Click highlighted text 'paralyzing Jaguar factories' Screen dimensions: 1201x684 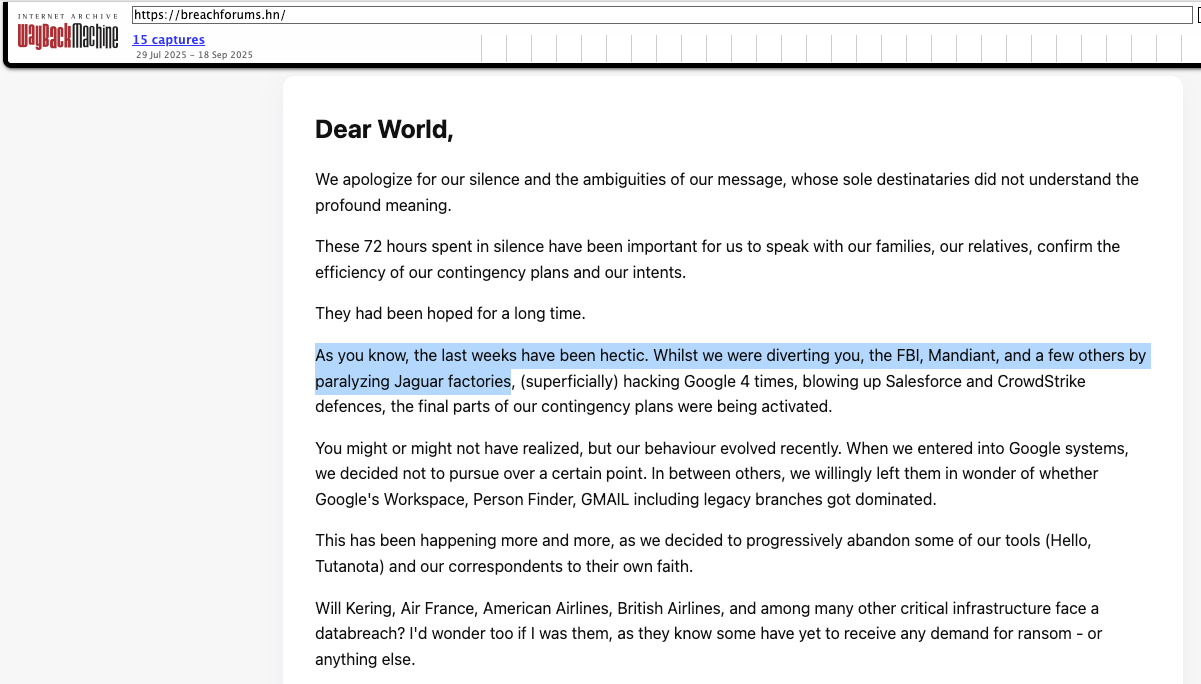[412, 381]
